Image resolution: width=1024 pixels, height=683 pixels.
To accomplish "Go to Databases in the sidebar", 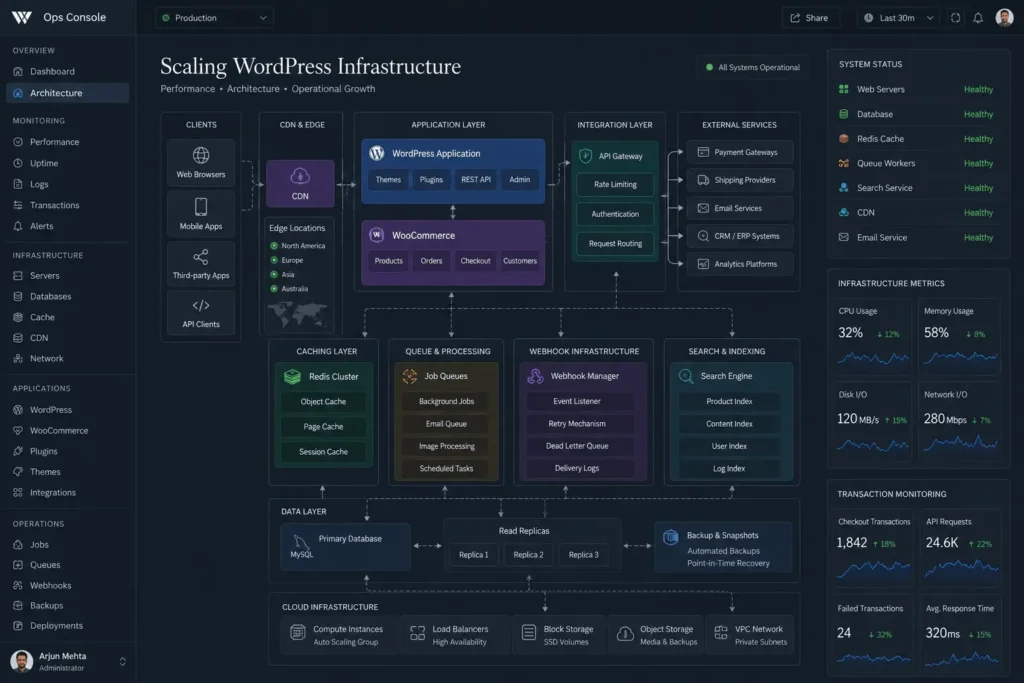I will point(67,296).
